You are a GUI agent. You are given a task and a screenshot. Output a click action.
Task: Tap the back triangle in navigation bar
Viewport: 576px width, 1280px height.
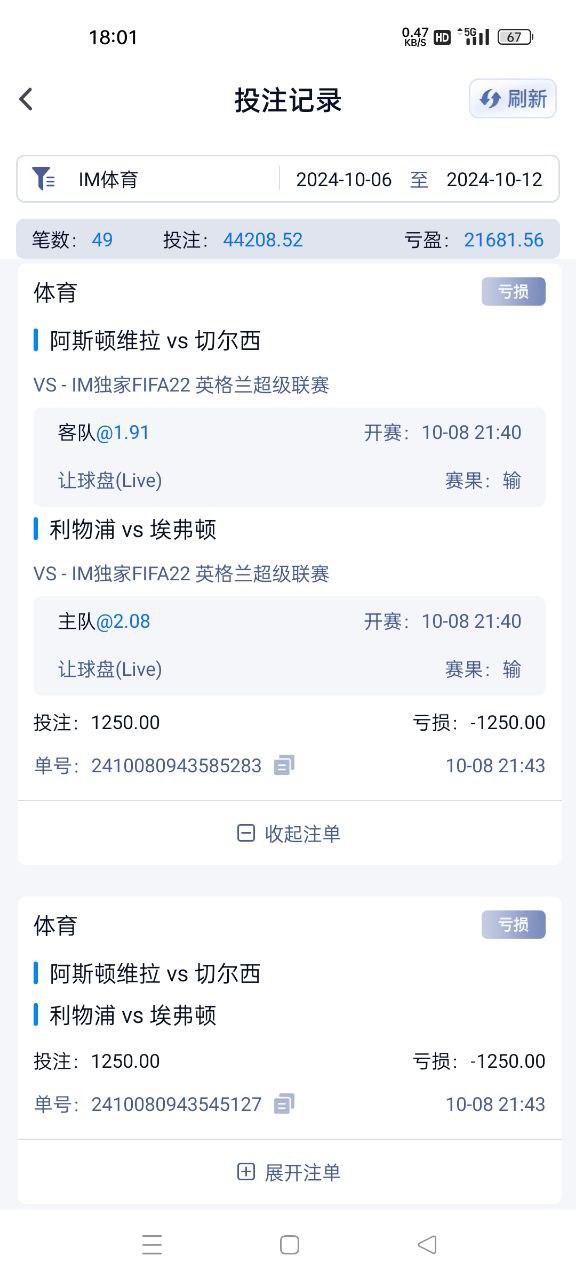tap(425, 1243)
